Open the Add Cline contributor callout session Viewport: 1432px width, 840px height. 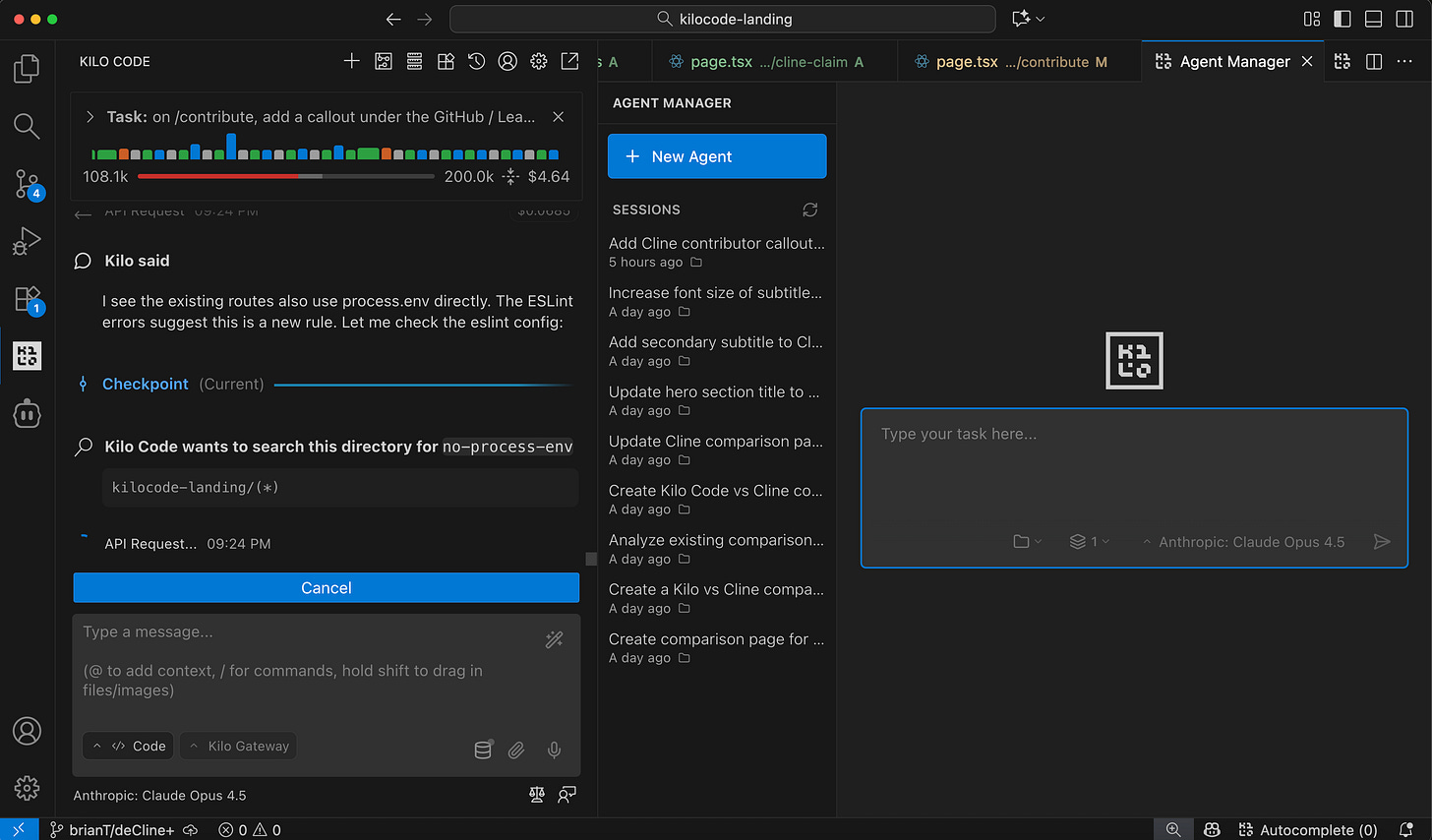(x=717, y=252)
